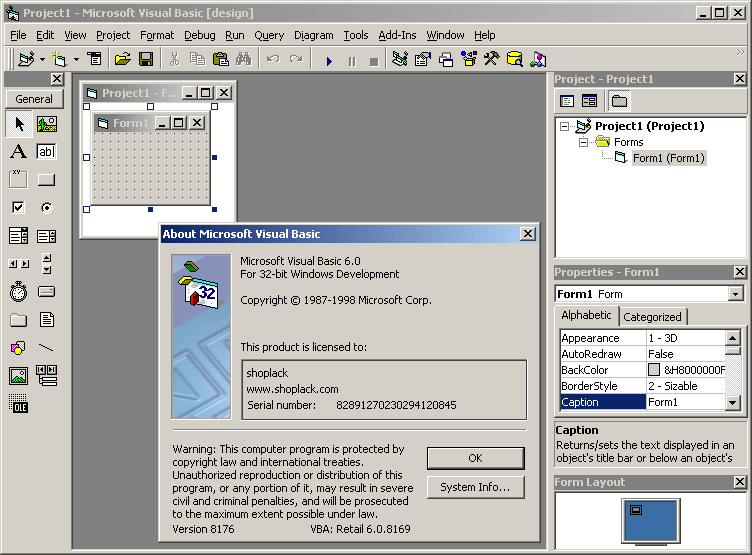Open Add Form dropdown arrow in toolbar
This screenshot has height=555, width=752.
point(76,59)
